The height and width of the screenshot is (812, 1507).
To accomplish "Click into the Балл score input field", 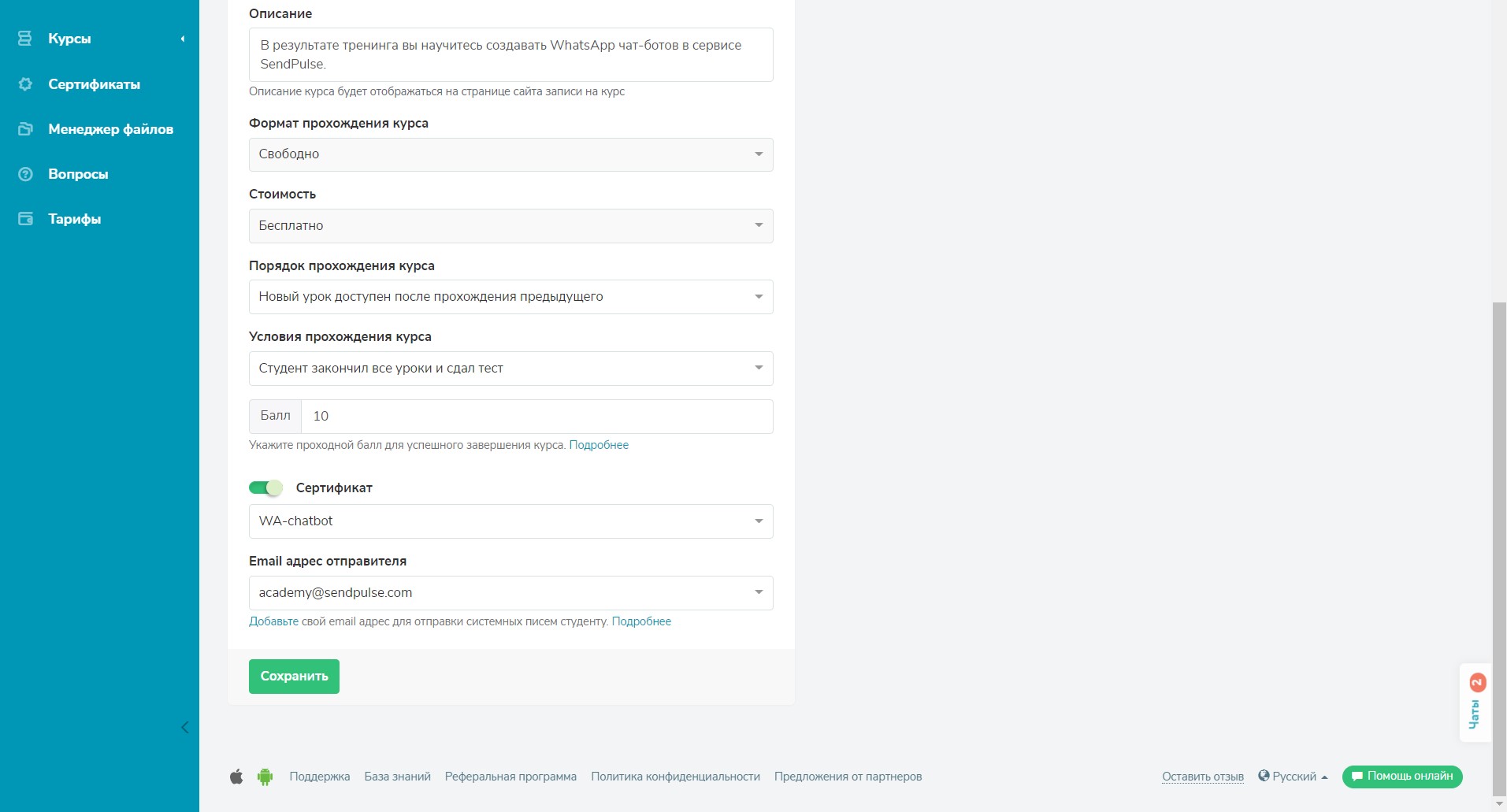I will [536, 417].
